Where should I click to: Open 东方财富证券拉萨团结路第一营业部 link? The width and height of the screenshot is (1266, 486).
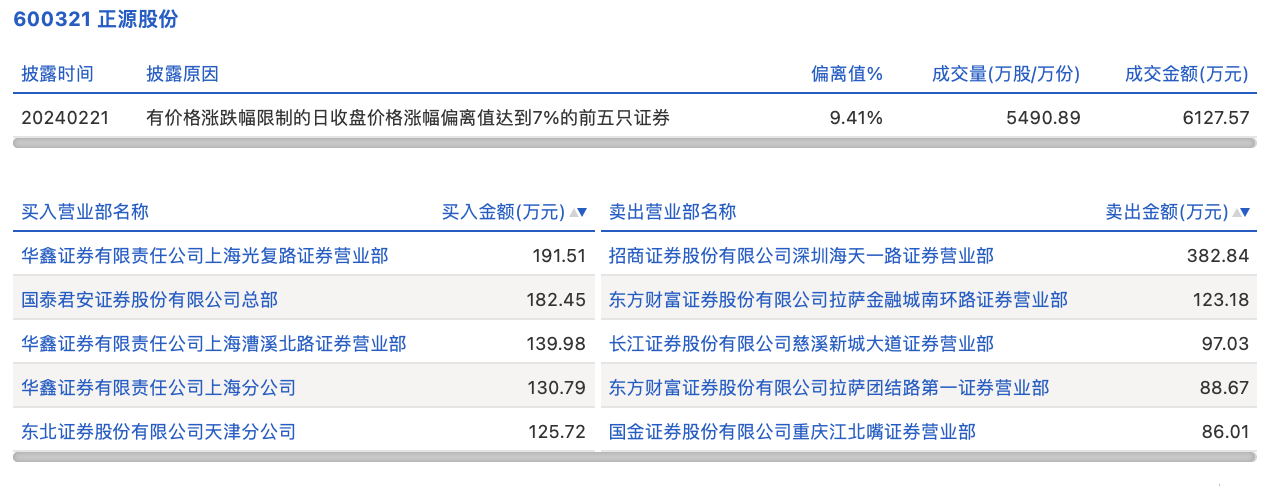click(x=829, y=388)
